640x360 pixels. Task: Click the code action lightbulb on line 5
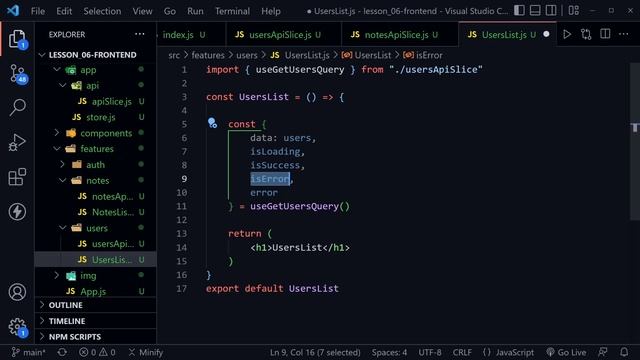pyautogui.click(x=212, y=123)
